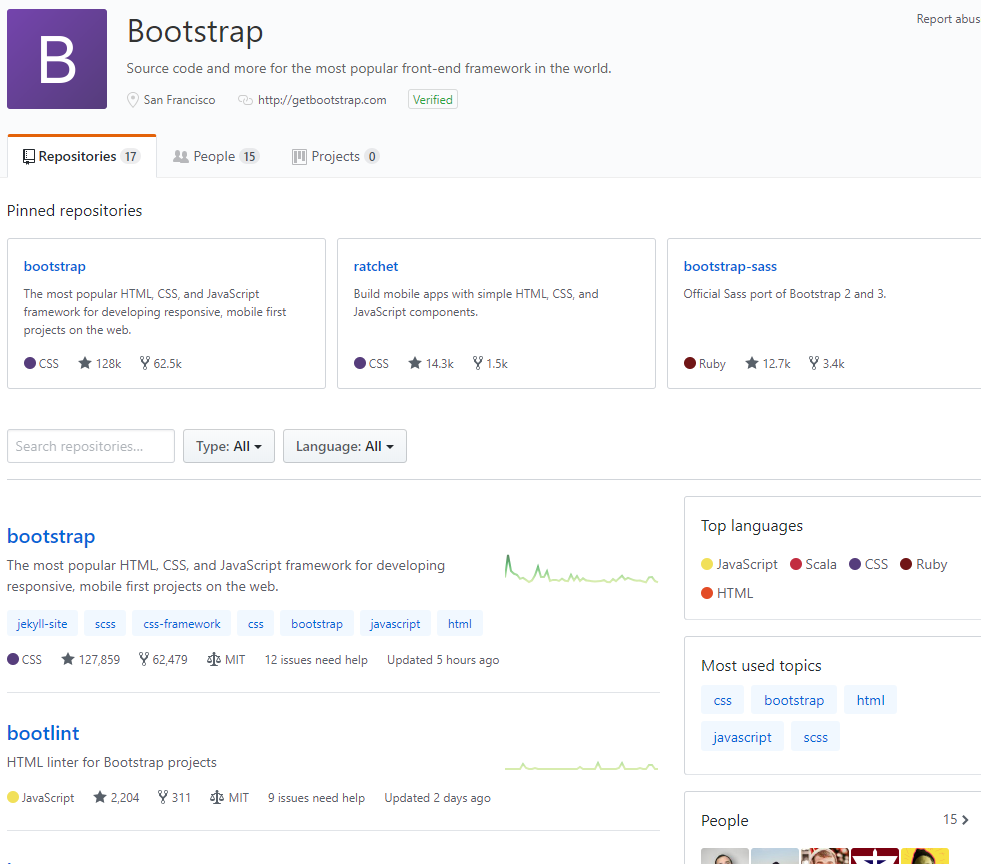Click bootstrap topic tag under bootstrap repo
The height and width of the screenshot is (864, 981).
(317, 624)
